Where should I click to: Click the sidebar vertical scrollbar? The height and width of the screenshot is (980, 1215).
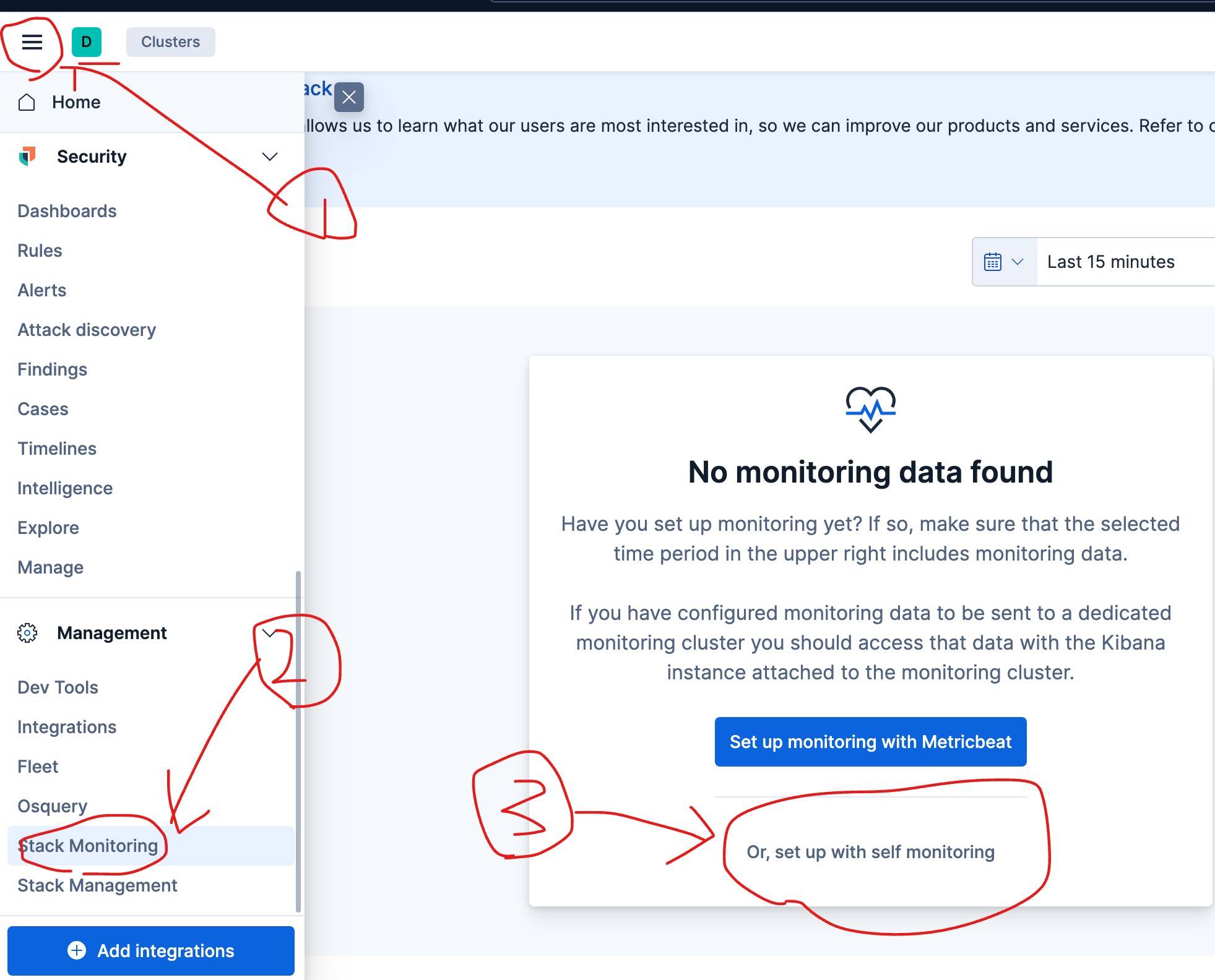298,741
